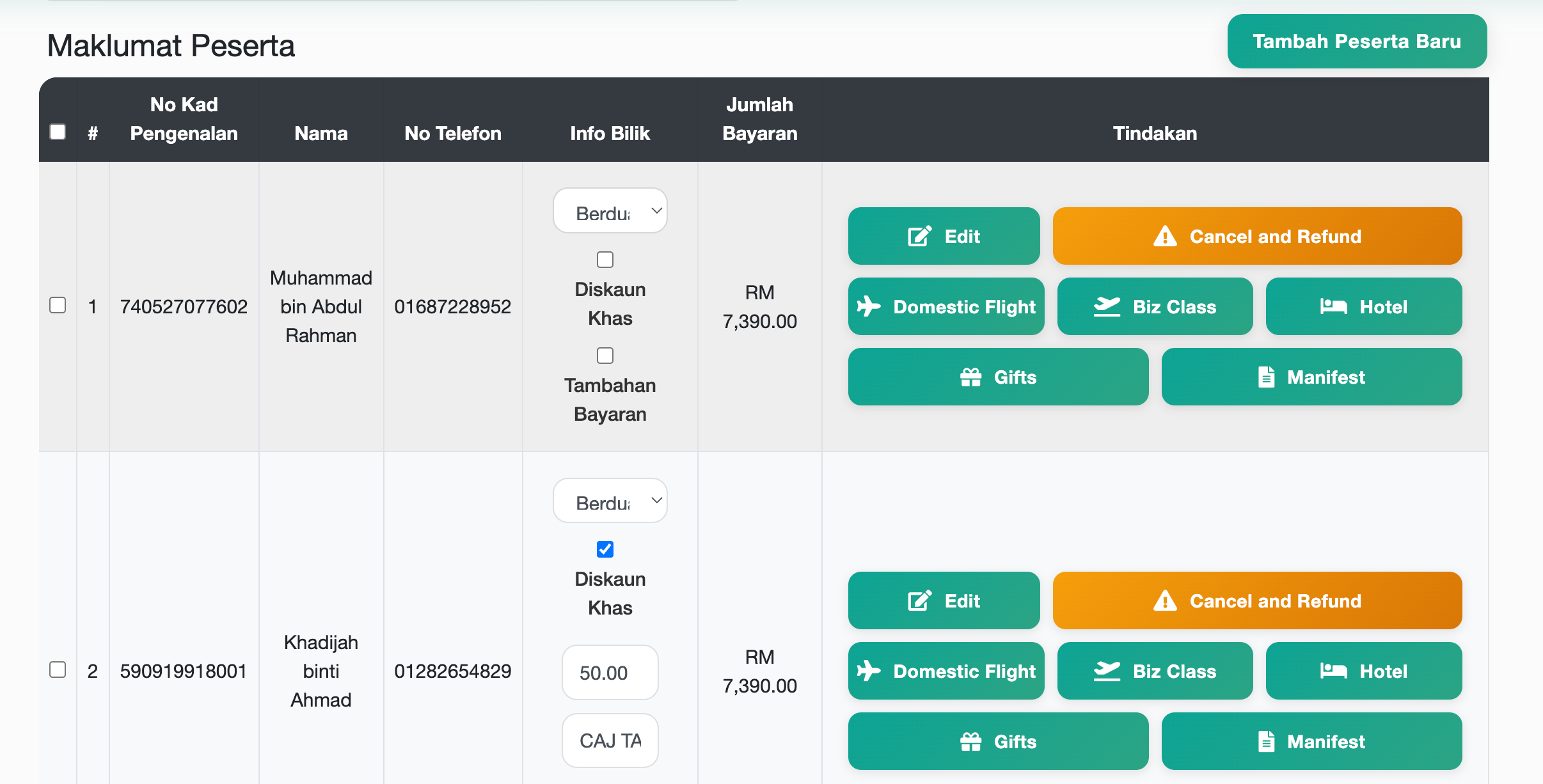Expand Berdua dropdown in Khadijah's row
Image resolution: width=1543 pixels, height=784 pixels.
click(610, 501)
